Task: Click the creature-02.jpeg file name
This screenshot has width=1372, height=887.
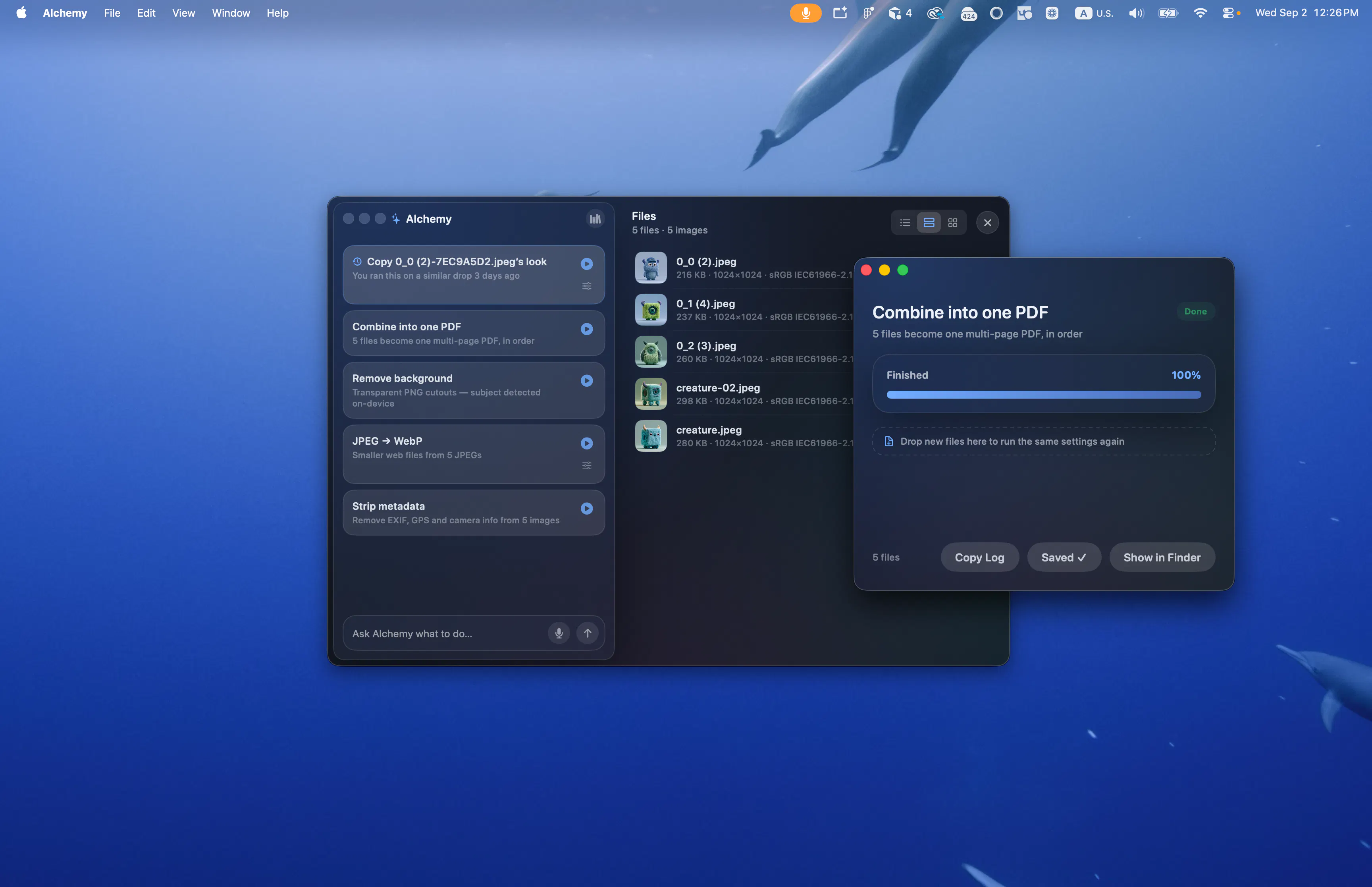Action: coord(718,388)
